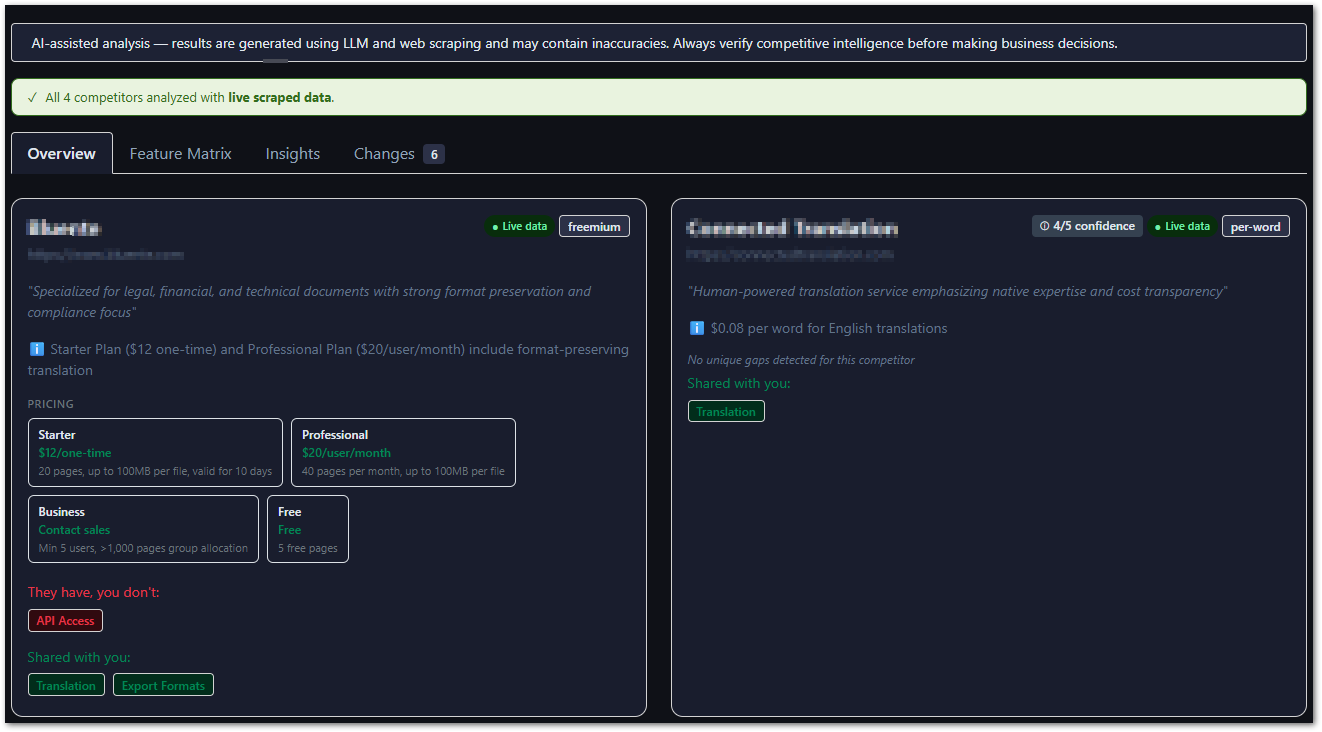Viewport: 1322px width, 732px height.
Task: Select the Business Contact sales plan card
Action: (x=143, y=529)
